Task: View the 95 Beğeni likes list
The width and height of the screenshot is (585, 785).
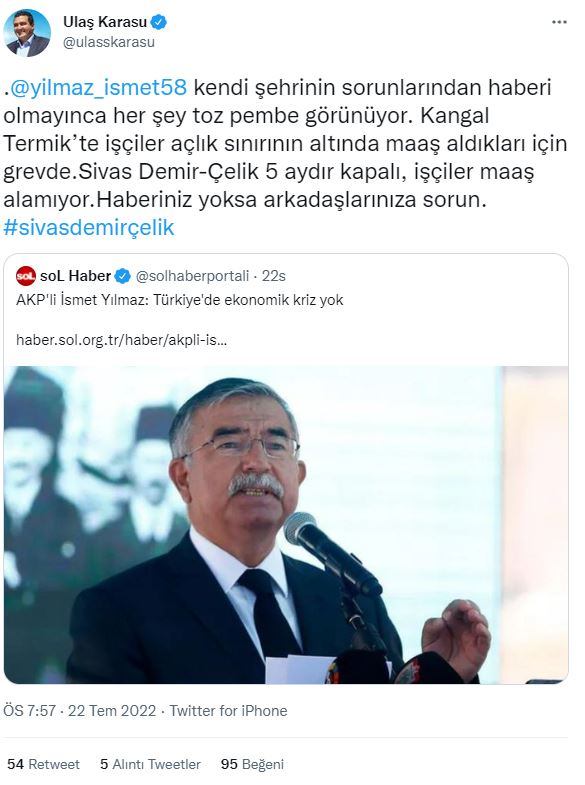Action: pyautogui.click(x=252, y=764)
